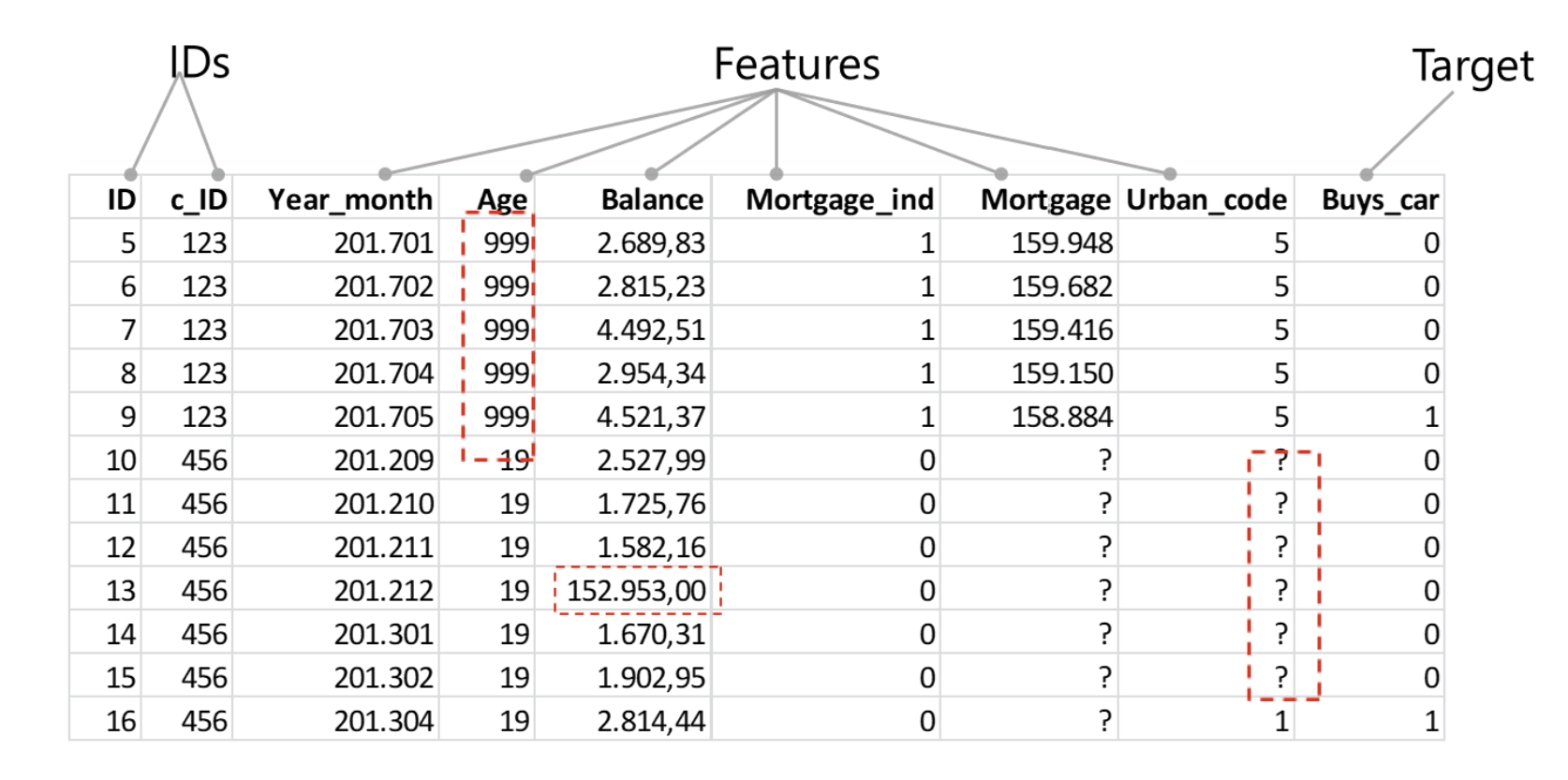Screen dimensions: 1568x780
Task: Select Year_month cell 201.702
Action: [x=384, y=287]
